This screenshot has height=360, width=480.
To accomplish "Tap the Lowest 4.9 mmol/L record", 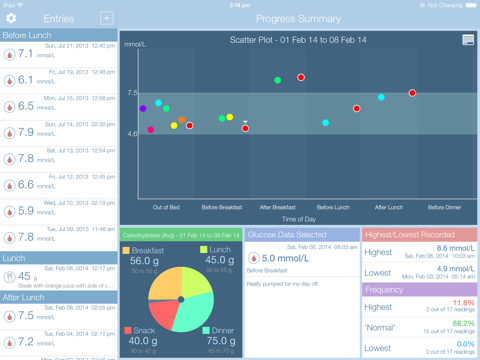I will coord(420,273).
